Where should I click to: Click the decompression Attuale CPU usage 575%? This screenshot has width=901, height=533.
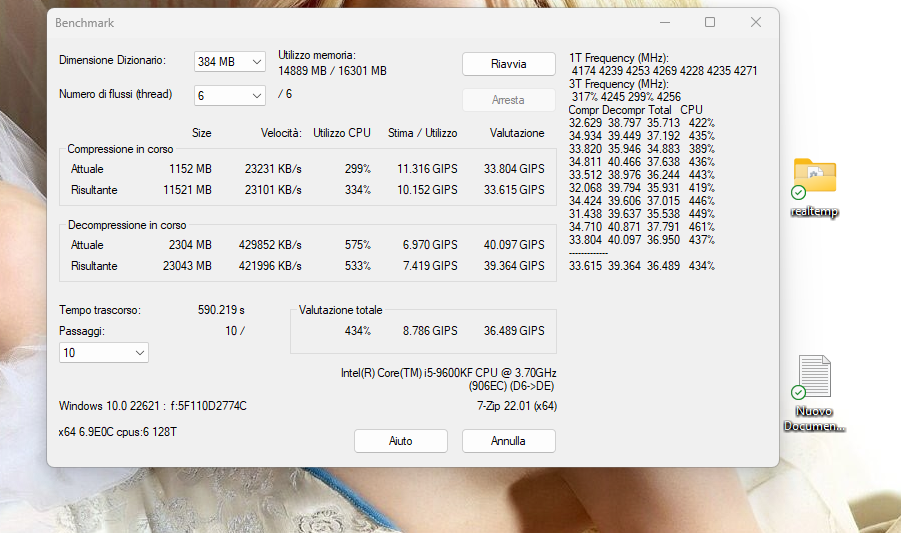[357, 245]
